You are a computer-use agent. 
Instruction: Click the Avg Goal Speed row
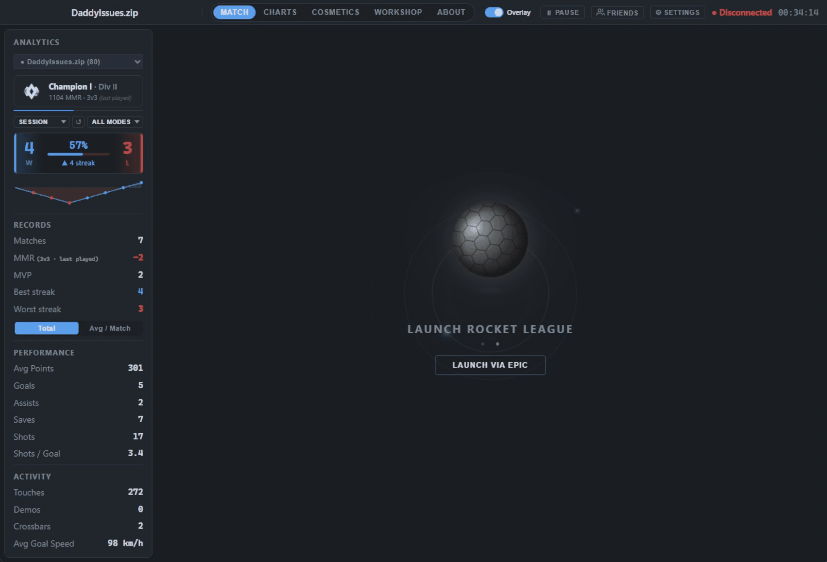point(78,543)
